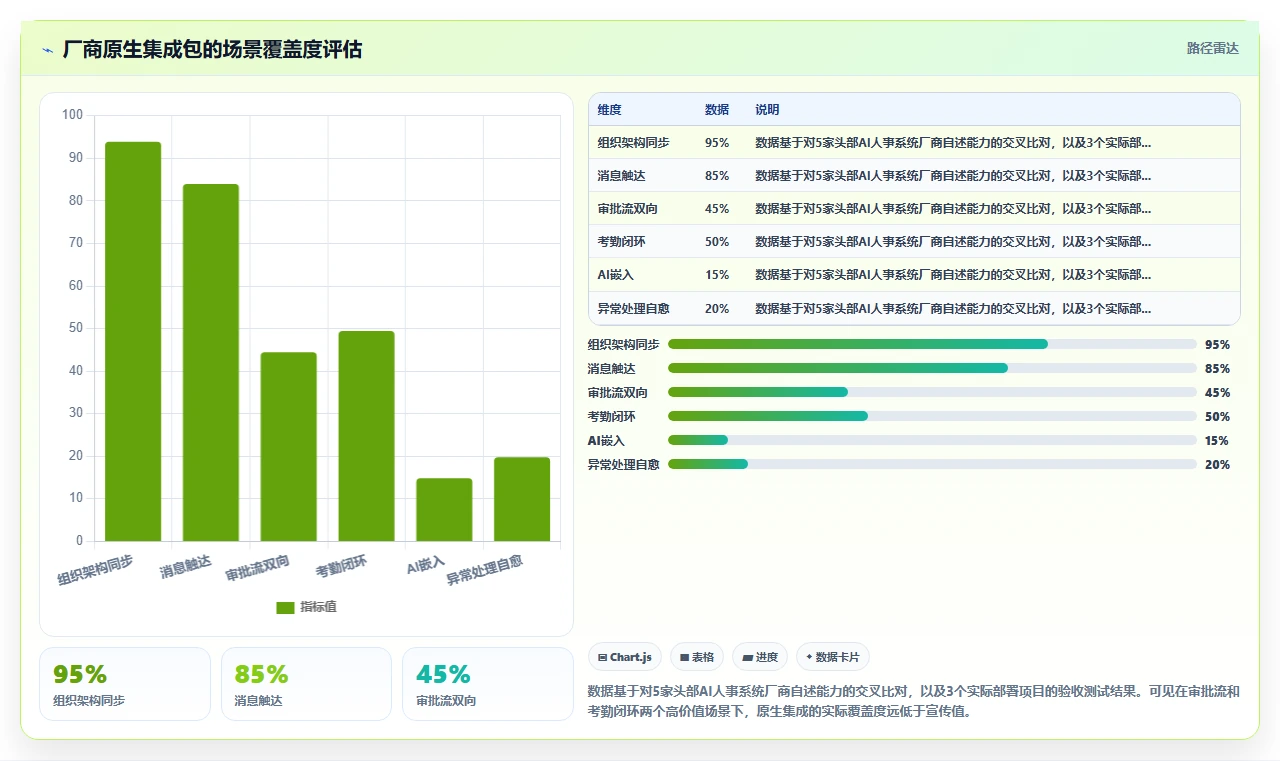Click the 50% label beside progress bars

coord(1217,417)
